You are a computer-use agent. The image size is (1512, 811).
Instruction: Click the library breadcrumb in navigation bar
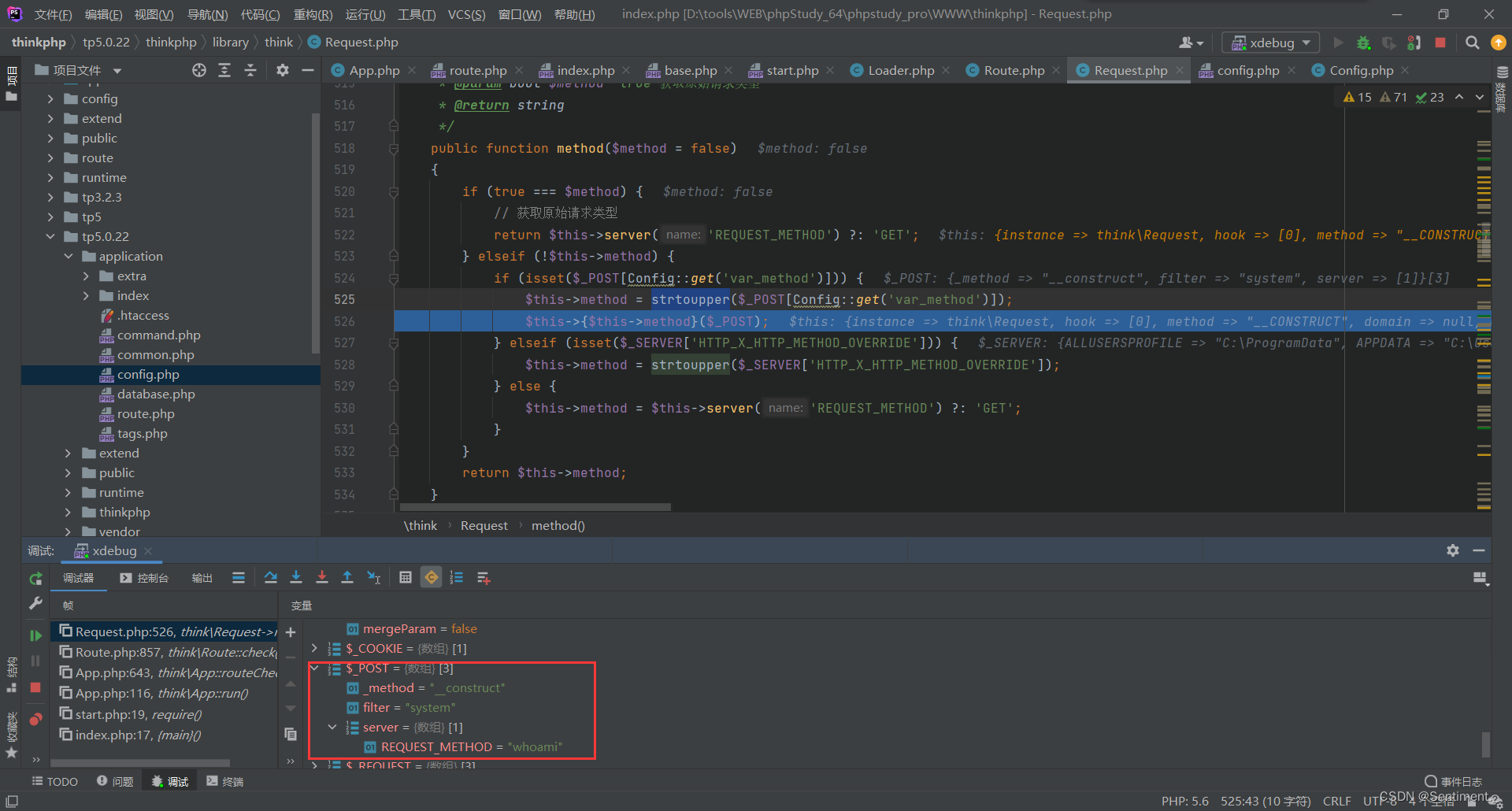coord(230,42)
